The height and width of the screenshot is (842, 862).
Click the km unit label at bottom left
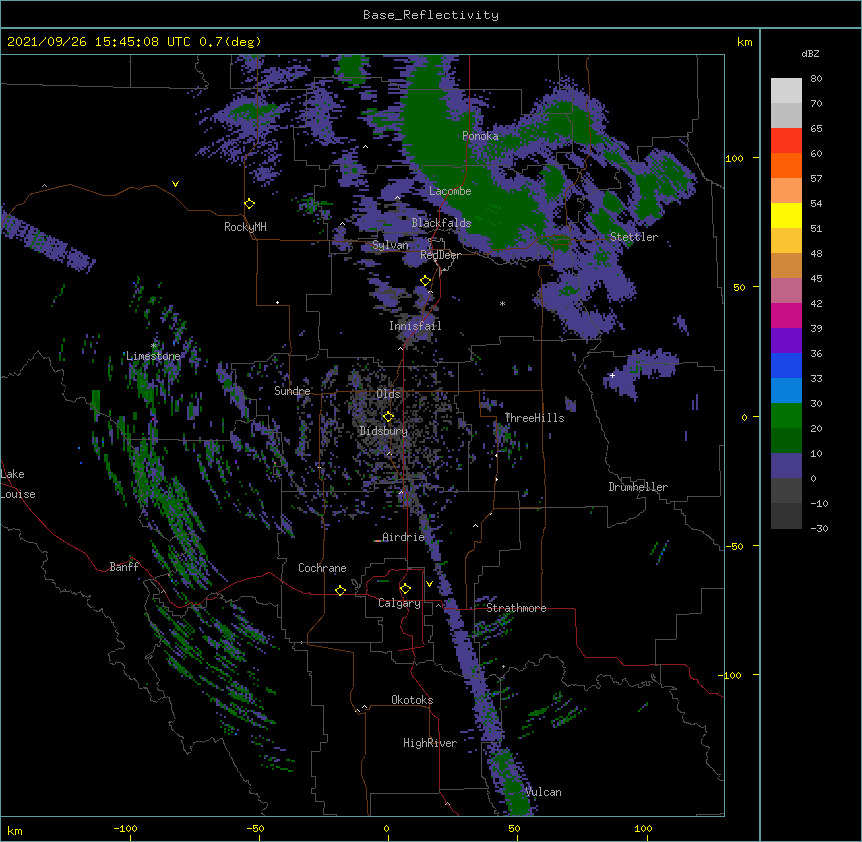point(15,830)
